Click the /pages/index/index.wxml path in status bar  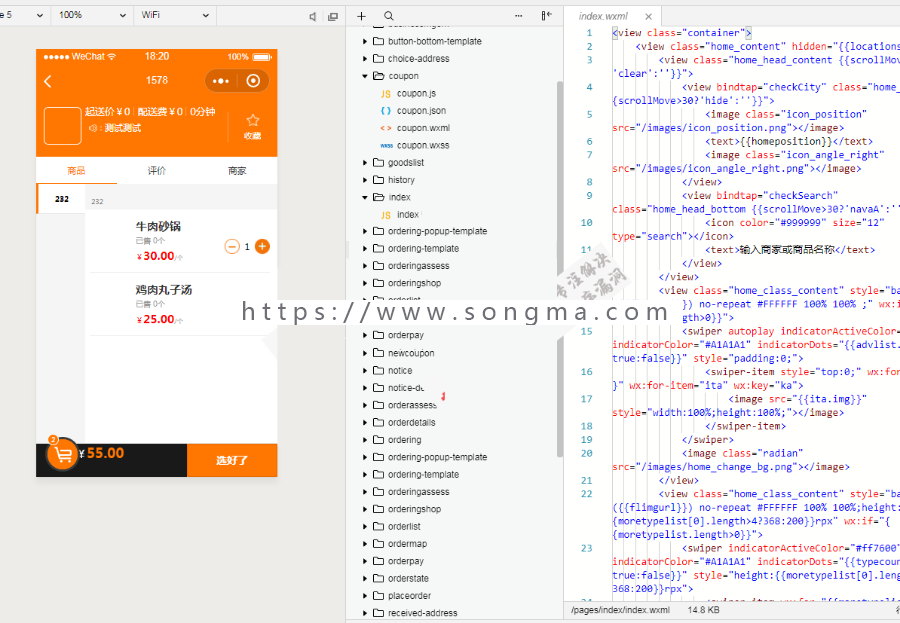(x=620, y=610)
